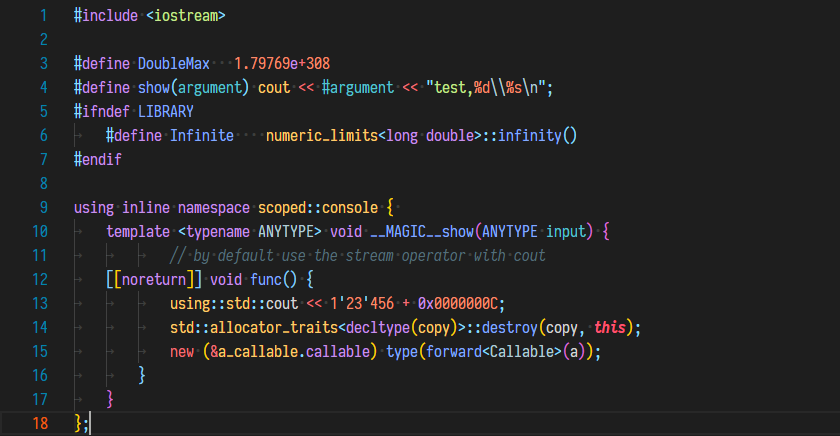Click line number 9 in the gutter
This screenshot has height=436, width=840.
(x=44, y=208)
